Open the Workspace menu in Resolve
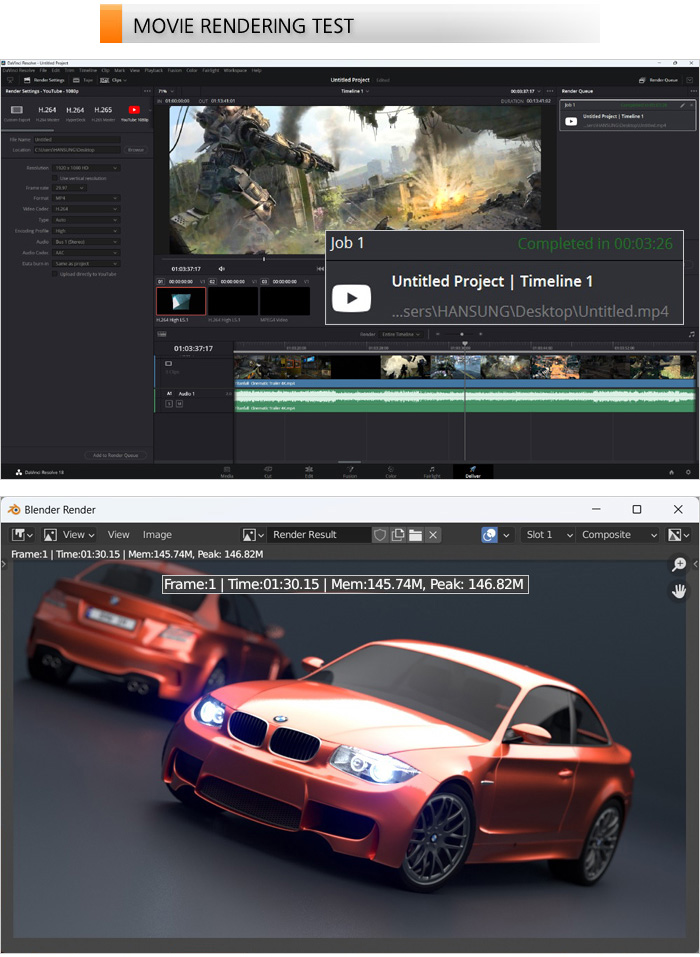 point(235,70)
